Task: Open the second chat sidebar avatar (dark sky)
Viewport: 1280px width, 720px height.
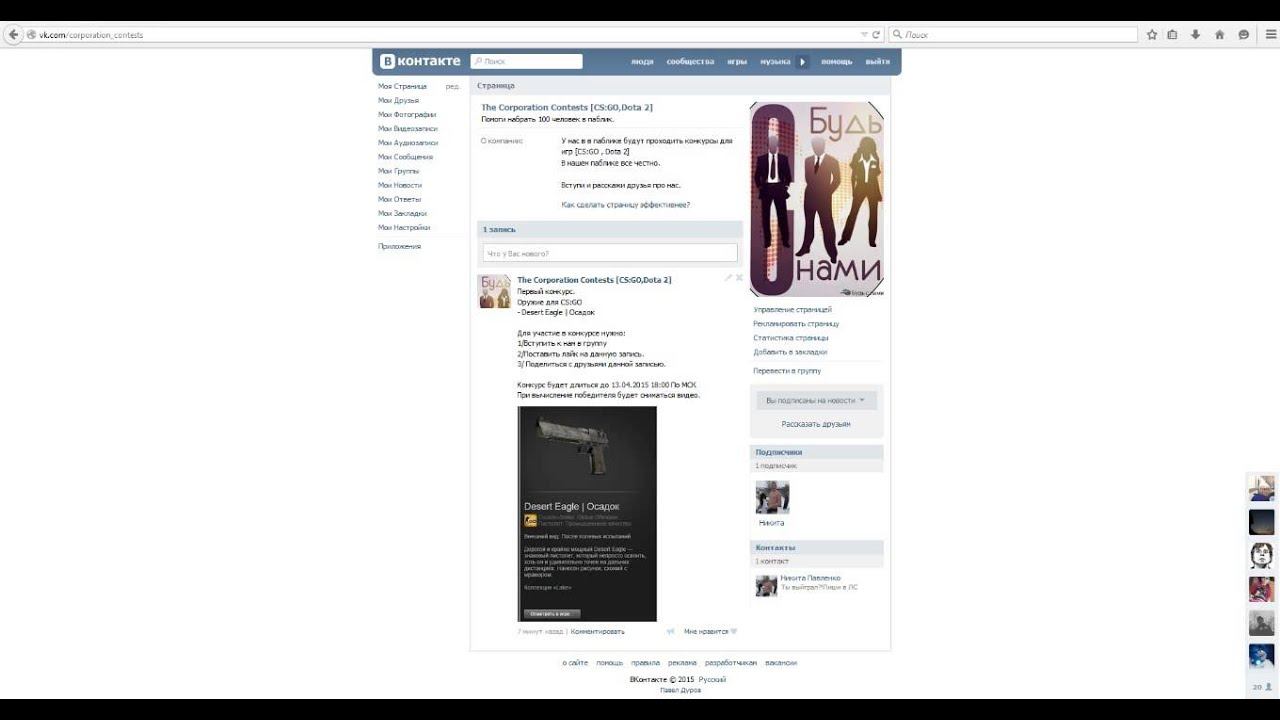Action: 1261,522
